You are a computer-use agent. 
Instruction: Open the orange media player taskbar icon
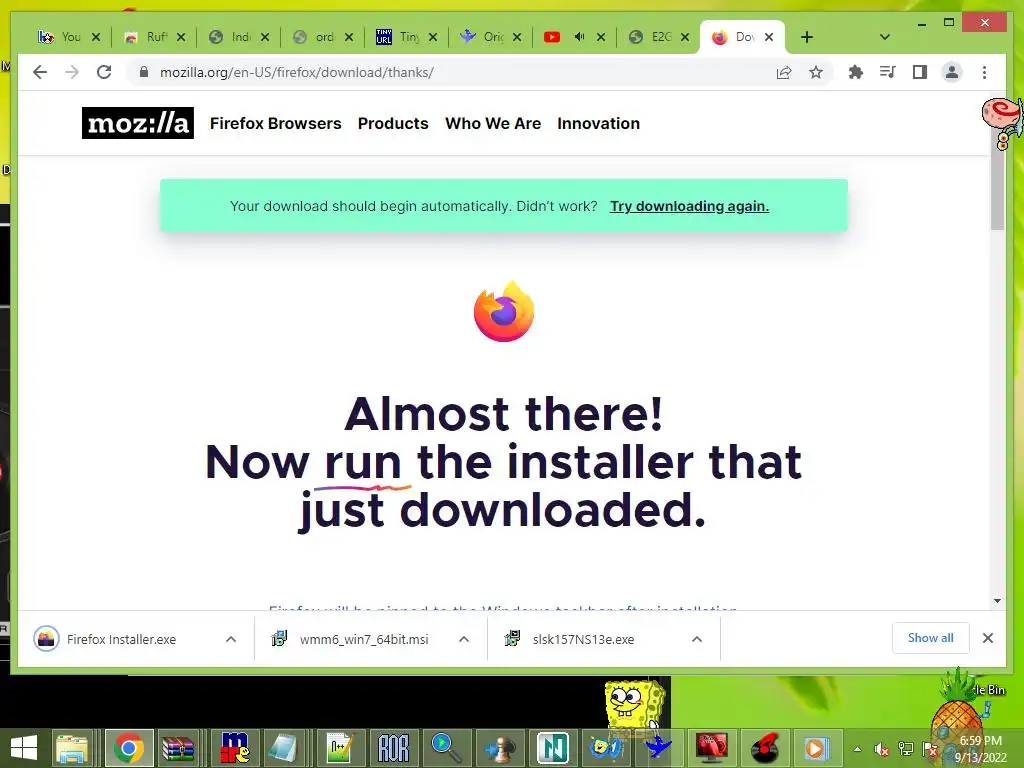(816, 748)
